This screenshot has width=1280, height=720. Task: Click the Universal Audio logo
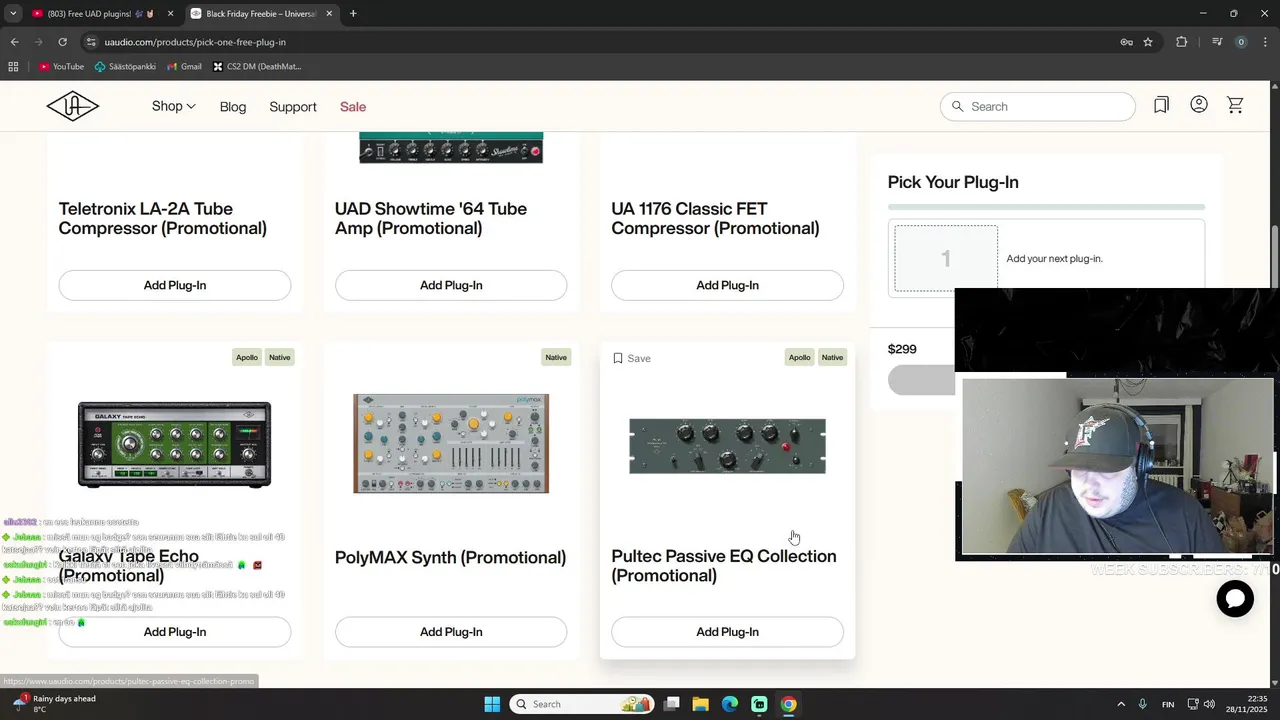pyautogui.click(x=72, y=106)
